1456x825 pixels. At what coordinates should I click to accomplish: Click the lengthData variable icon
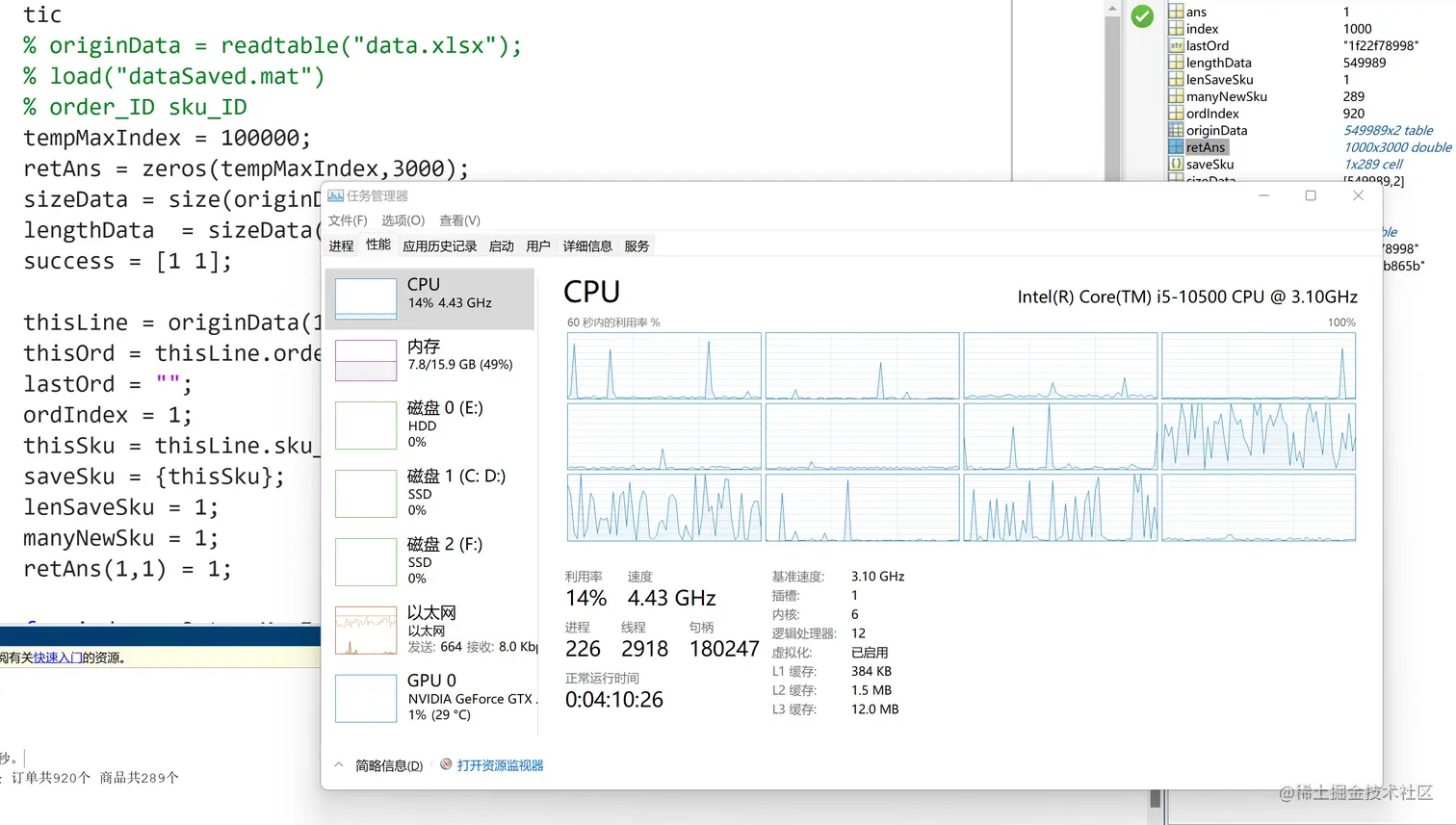click(1176, 63)
